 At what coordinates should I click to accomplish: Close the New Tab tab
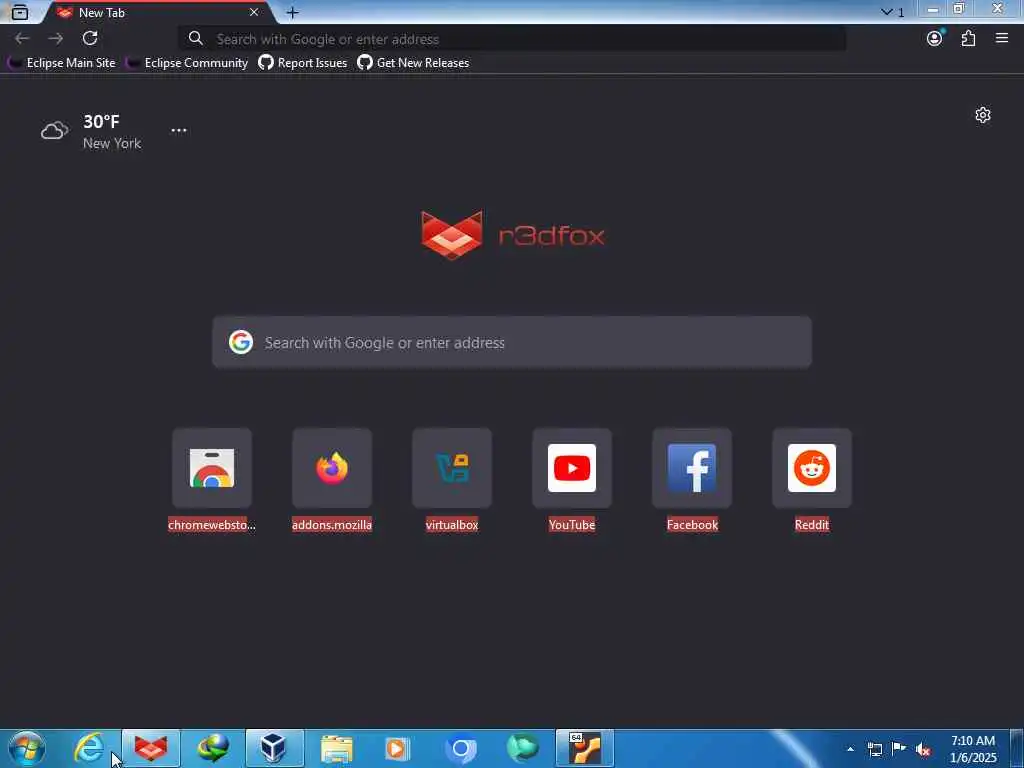[x=254, y=12]
